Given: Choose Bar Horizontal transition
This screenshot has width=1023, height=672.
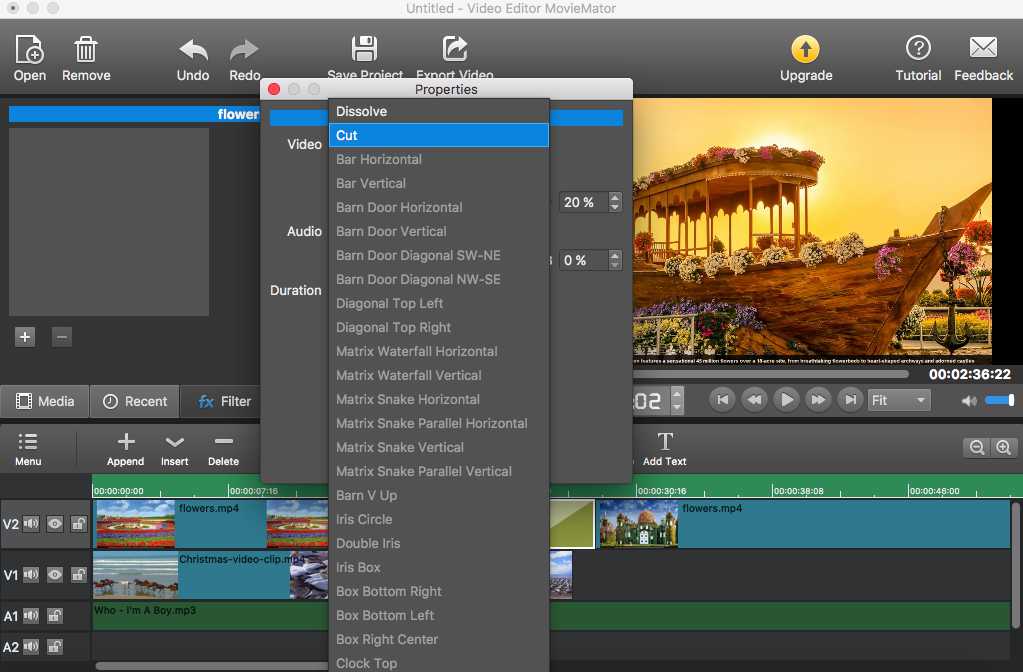Looking at the screenshot, I should click(x=438, y=159).
